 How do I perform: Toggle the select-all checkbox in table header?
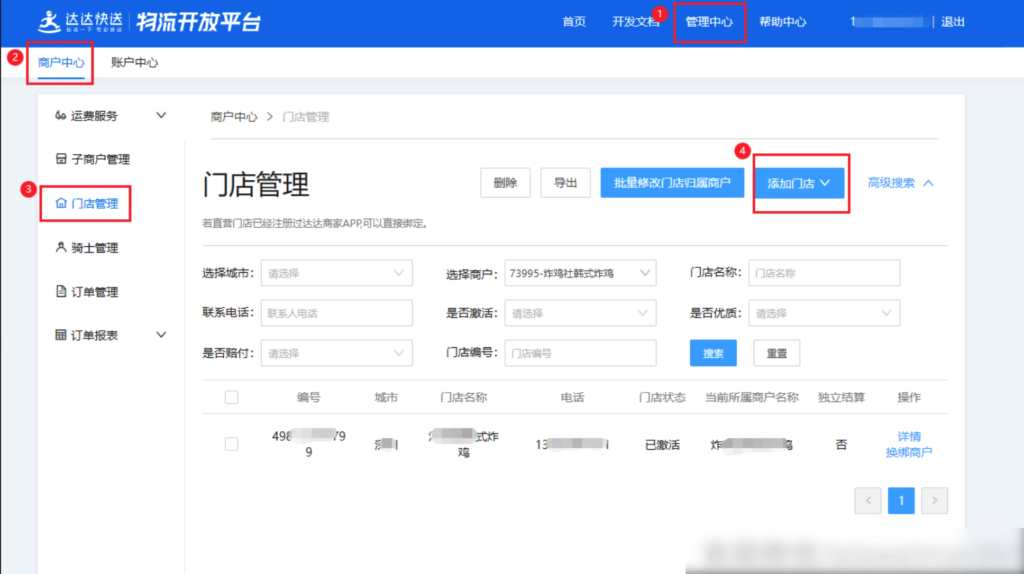click(232, 397)
